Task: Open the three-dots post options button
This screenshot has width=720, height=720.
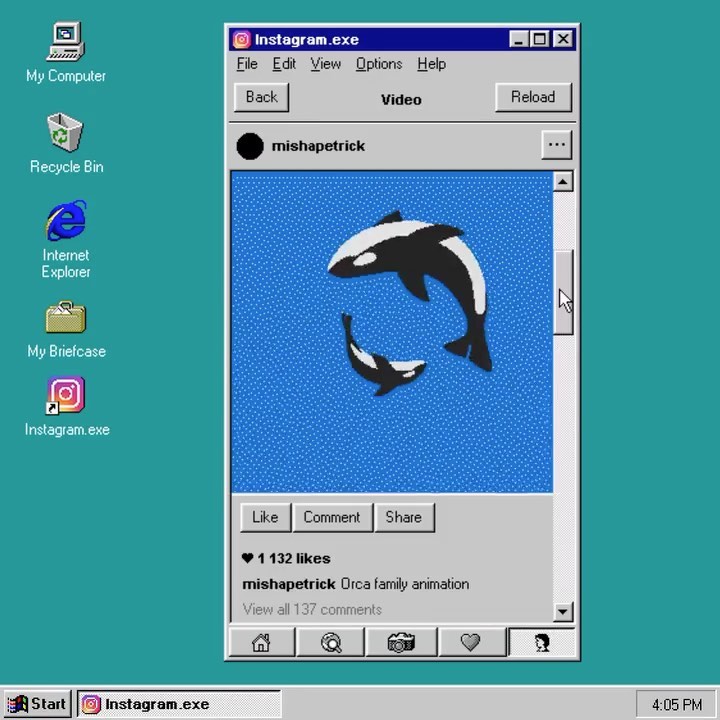Action: (x=557, y=145)
